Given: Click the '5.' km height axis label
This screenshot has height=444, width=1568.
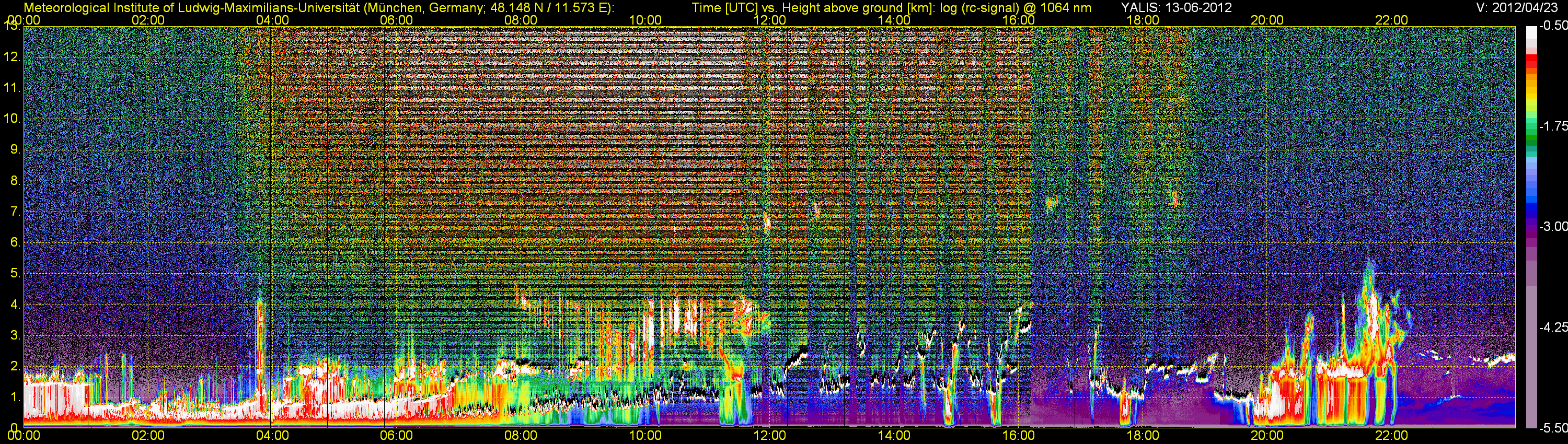Looking at the screenshot, I should coord(15,273).
